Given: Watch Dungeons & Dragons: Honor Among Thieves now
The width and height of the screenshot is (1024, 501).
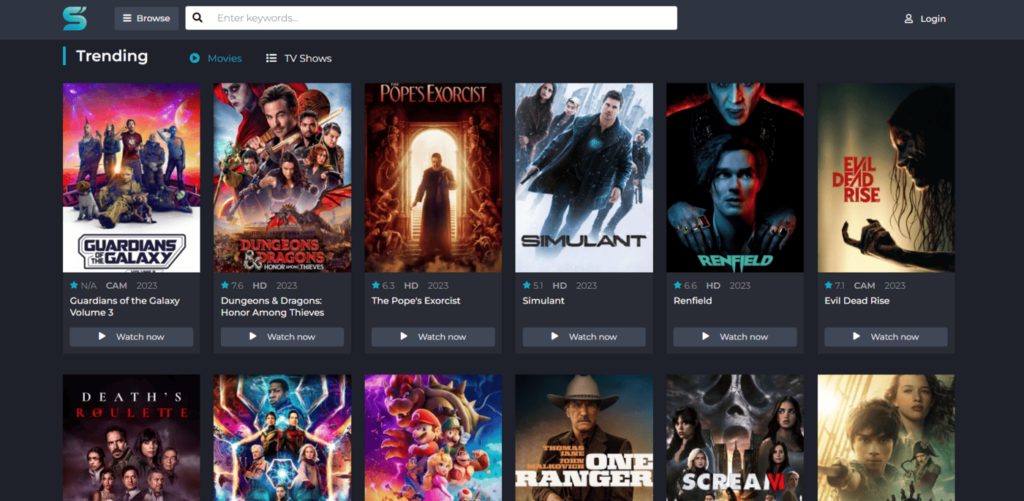Looking at the screenshot, I should (282, 337).
